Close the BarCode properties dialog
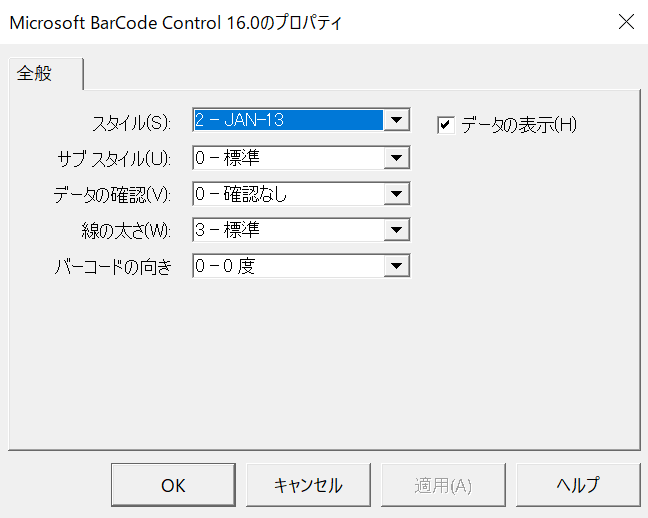The image size is (648, 518). click(x=626, y=22)
